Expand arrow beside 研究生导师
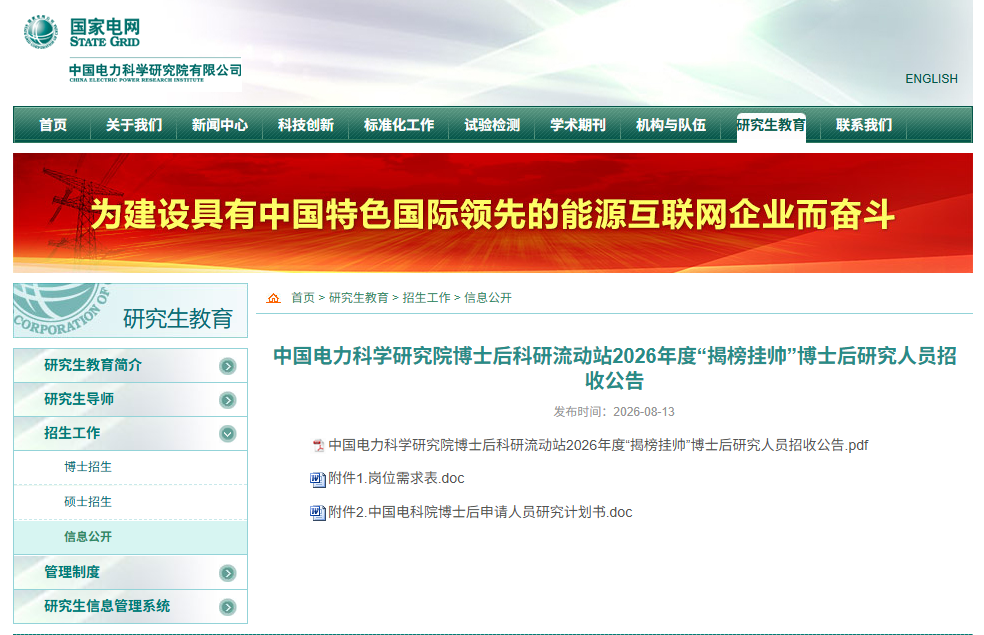This screenshot has height=635, width=984. tap(228, 400)
